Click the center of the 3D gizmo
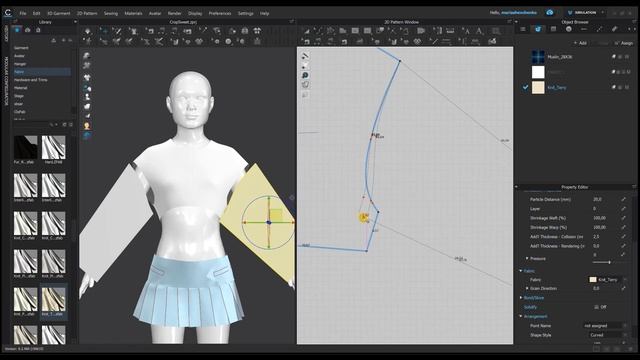This screenshot has height=360, width=640. pos(269,222)
